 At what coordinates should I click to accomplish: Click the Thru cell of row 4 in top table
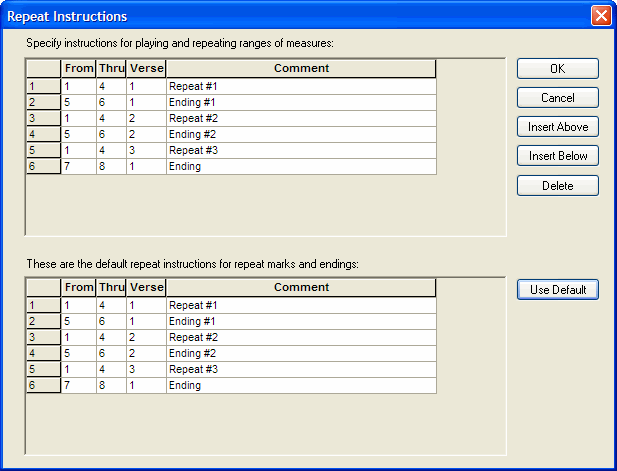(110, 134)
